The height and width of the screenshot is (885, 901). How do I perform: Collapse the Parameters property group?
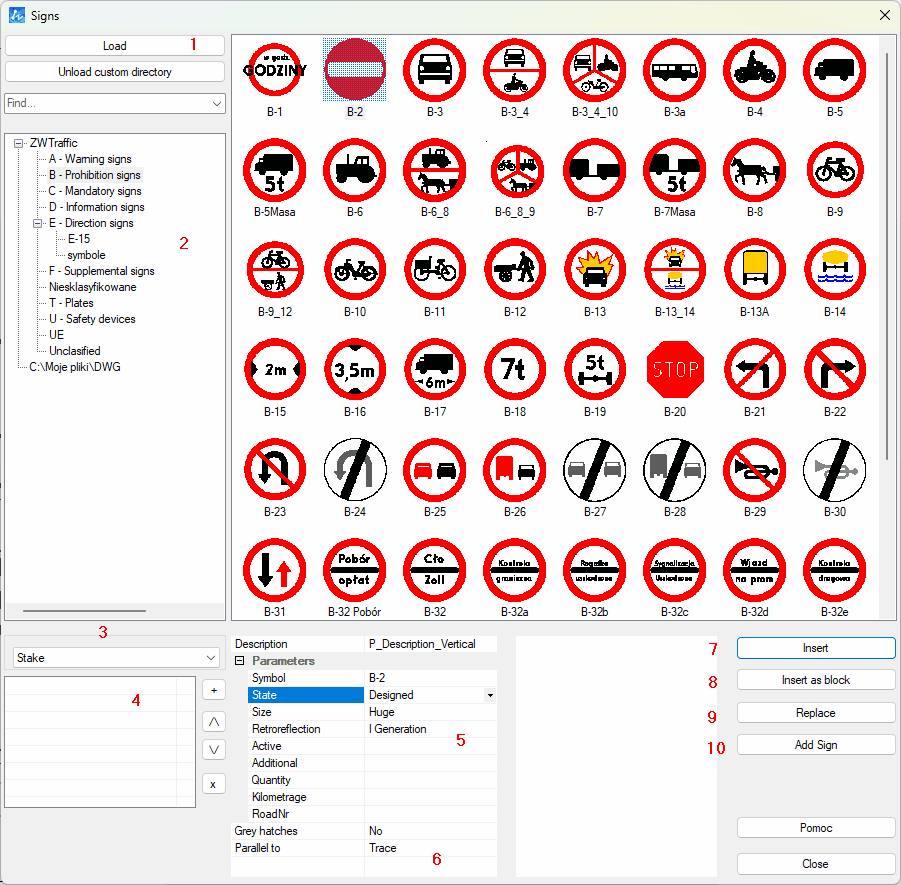pos(240,661)
